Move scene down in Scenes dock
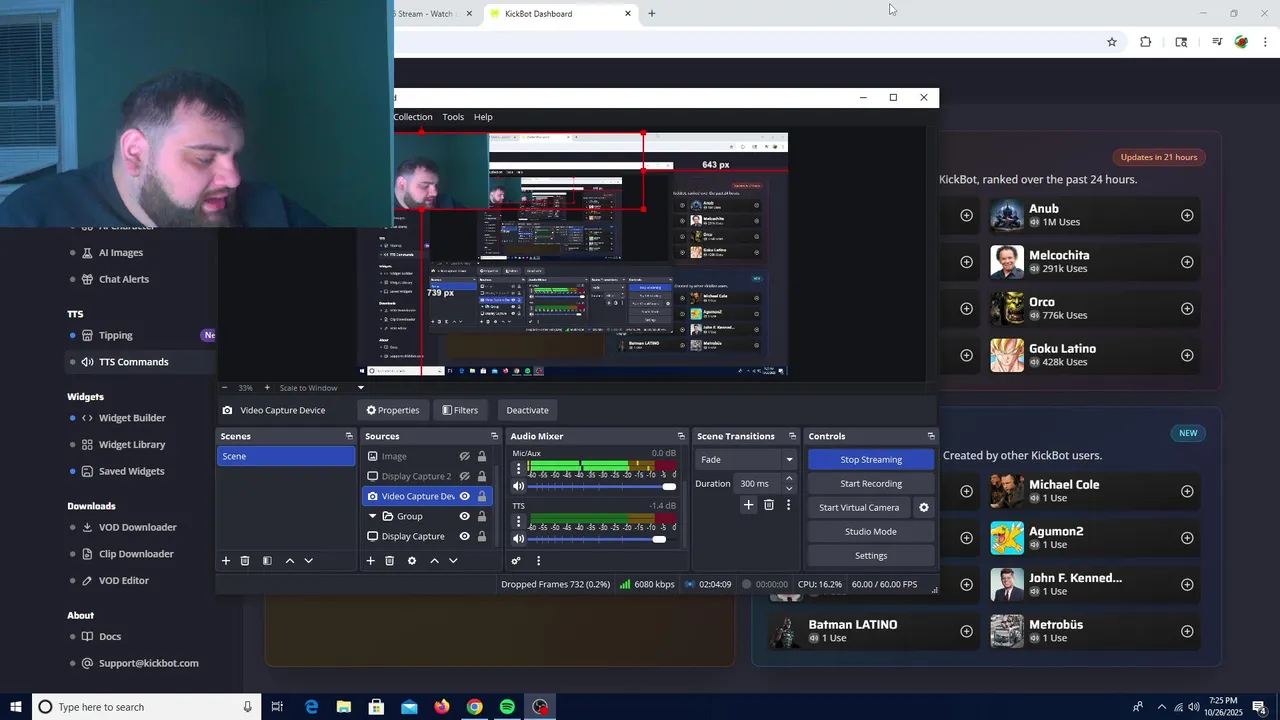Image resolution: width=1280 pixels, height=720 pixels. (308, 561)
